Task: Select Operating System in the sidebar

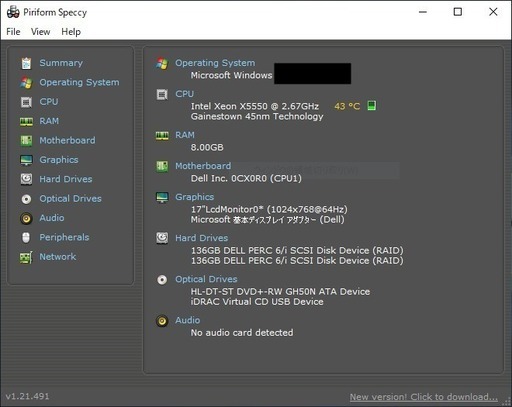Action: (x=79, y=82)
